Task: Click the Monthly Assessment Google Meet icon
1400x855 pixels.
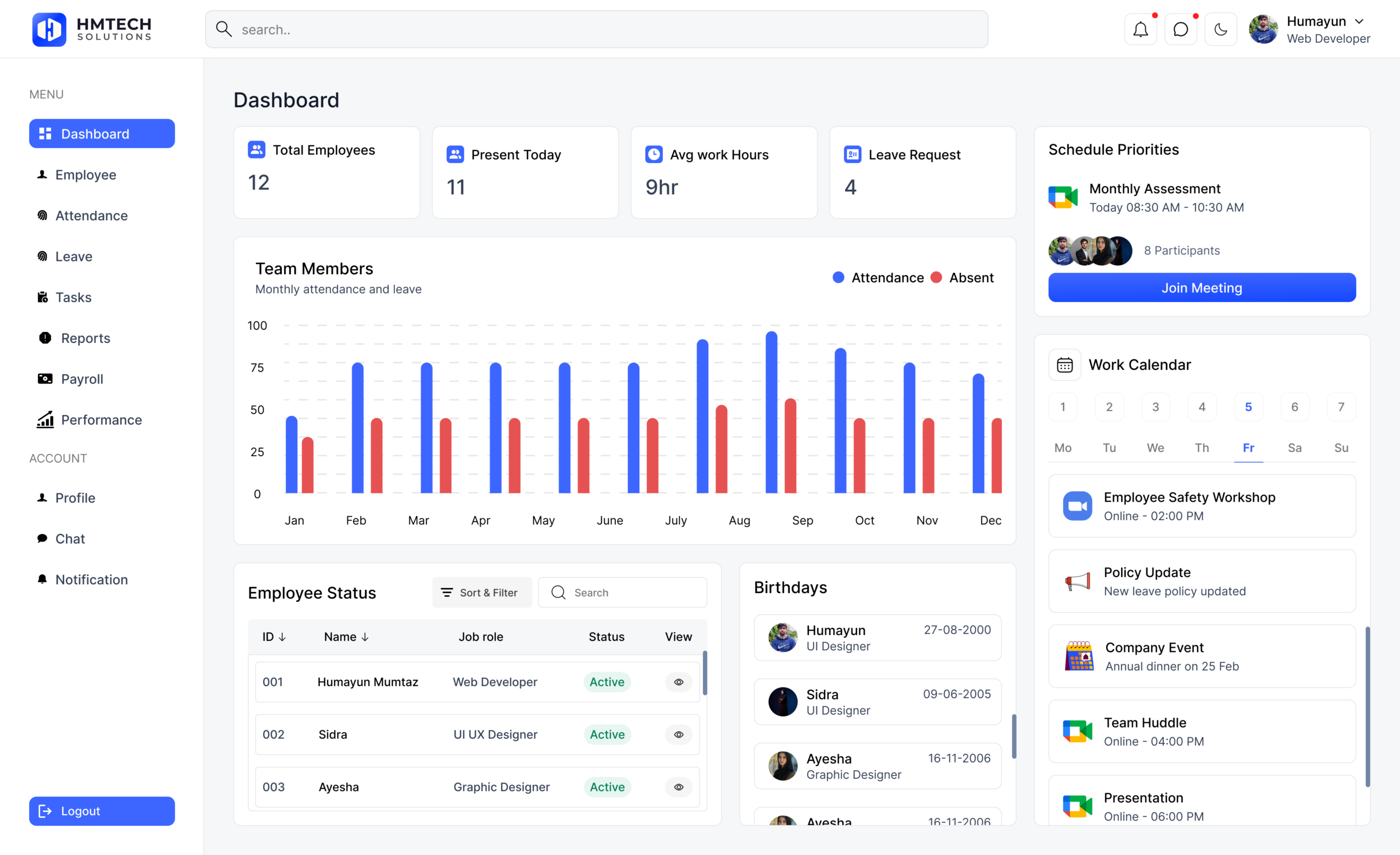Action: (1063, 197)
